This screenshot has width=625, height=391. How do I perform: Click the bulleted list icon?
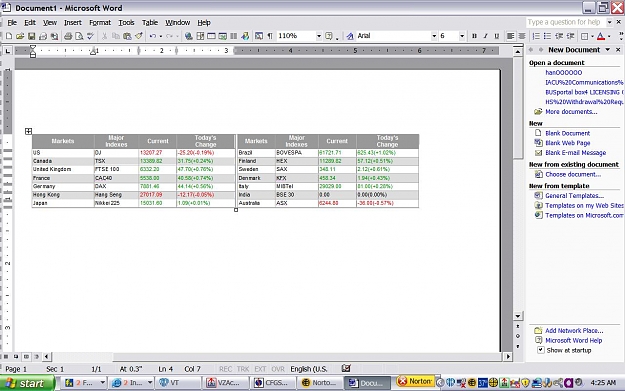(x=547, y=36)
